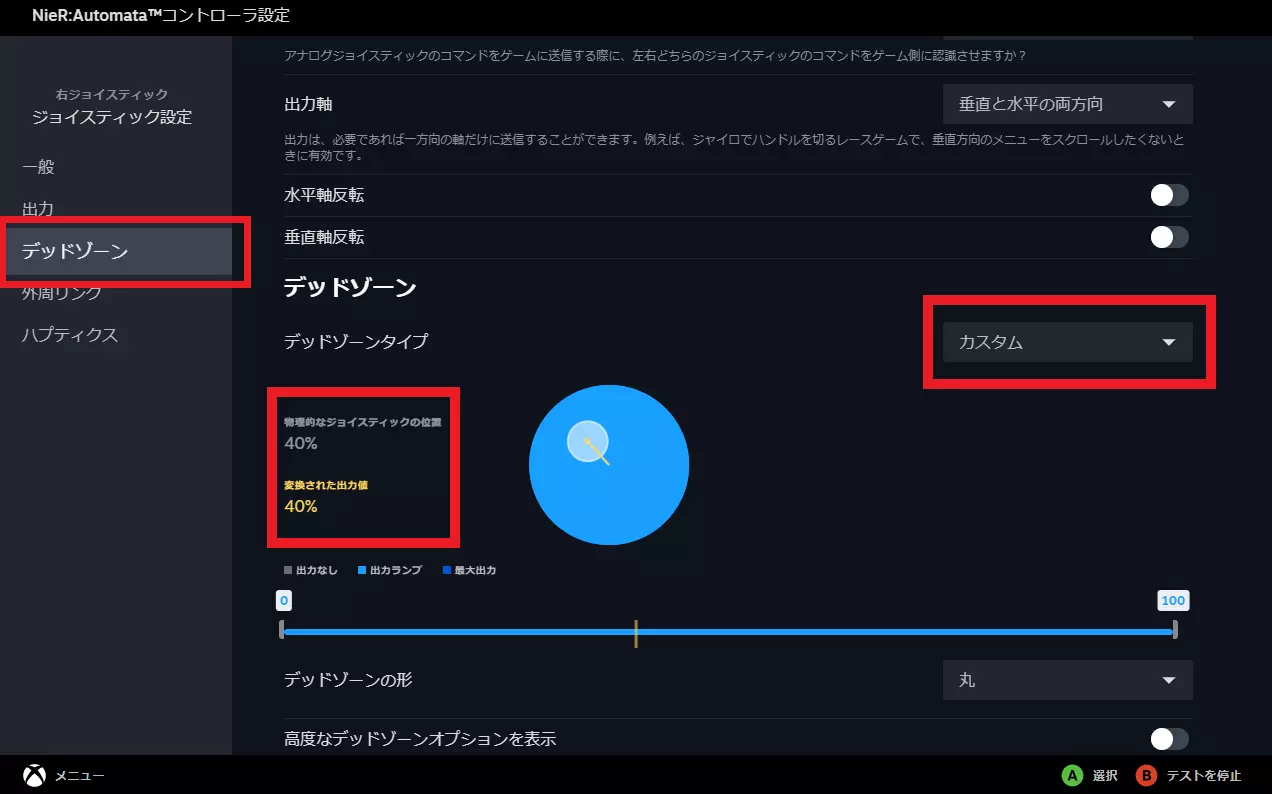Open デッドゾーンの形 dropdown 丸
1272x794 pixels.
1068,680
